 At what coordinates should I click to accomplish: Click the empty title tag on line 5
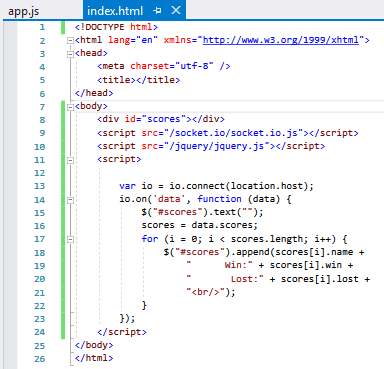tap(139, 80)
